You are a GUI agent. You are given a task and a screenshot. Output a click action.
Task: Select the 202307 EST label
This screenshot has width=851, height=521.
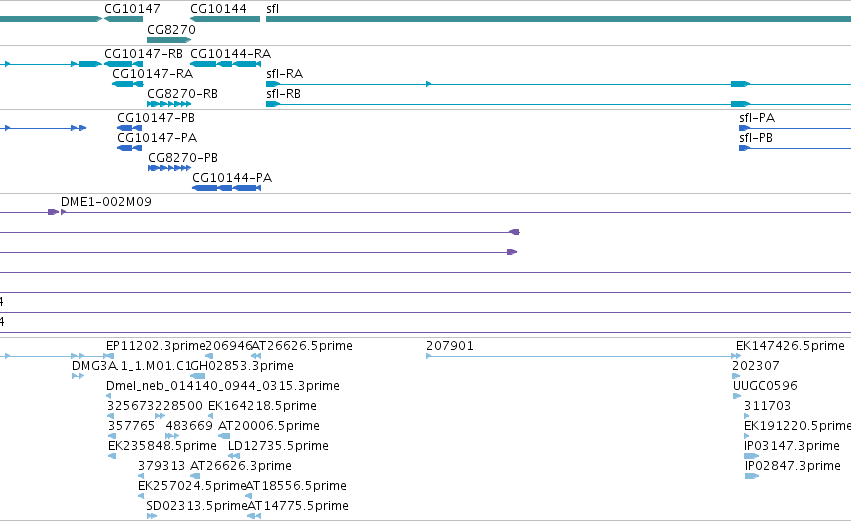pyautogui.click(x=755, y=365)
